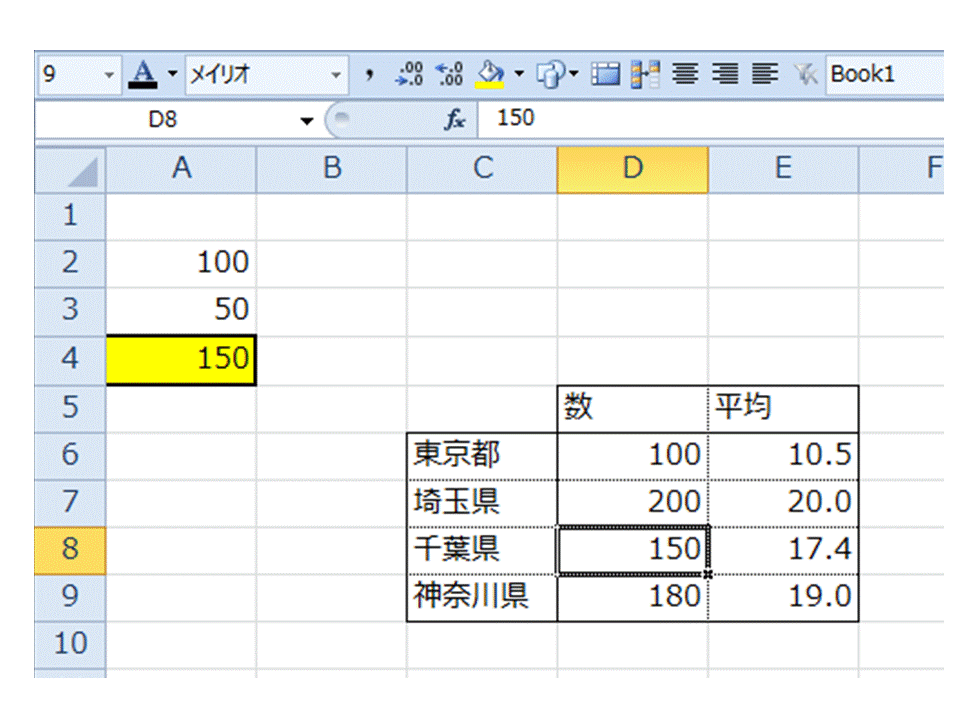Select the 東京都 cell

[x=482, y=456]
